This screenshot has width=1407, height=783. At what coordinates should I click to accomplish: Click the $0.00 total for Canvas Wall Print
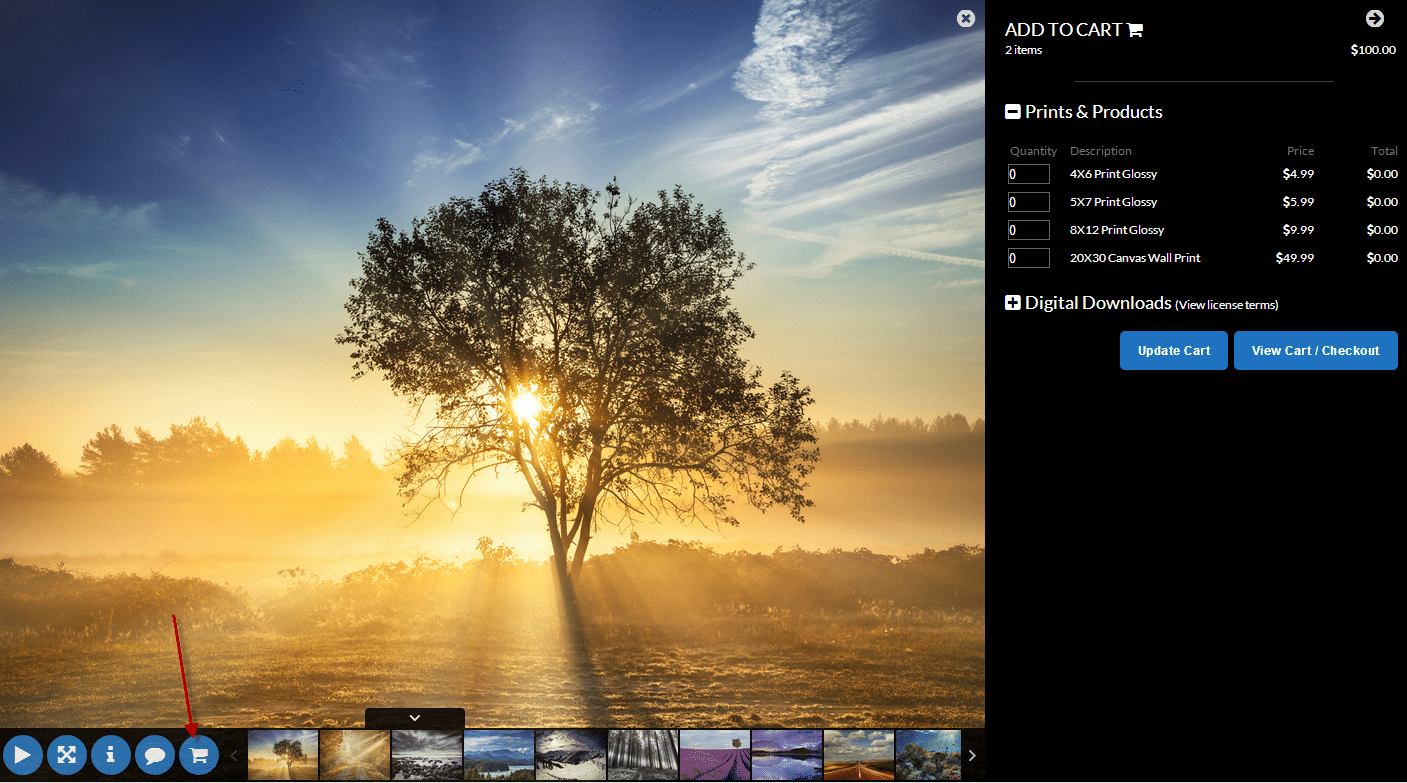coord(1382,258)
